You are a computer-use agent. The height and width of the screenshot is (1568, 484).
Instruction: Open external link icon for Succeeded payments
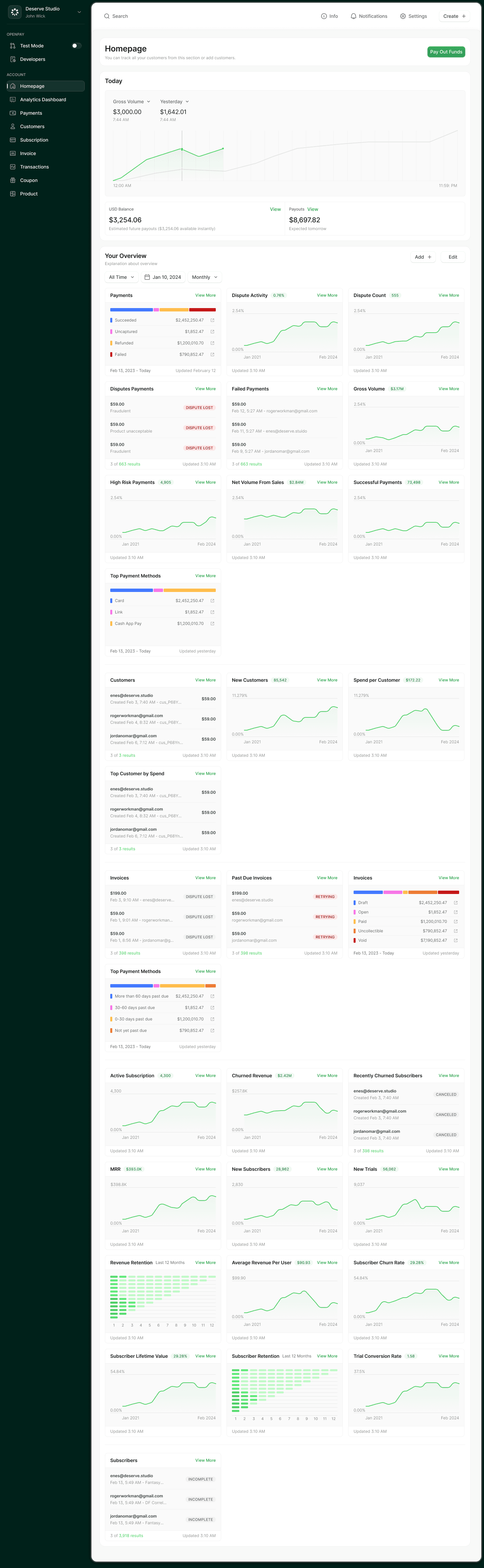(212, 320)
